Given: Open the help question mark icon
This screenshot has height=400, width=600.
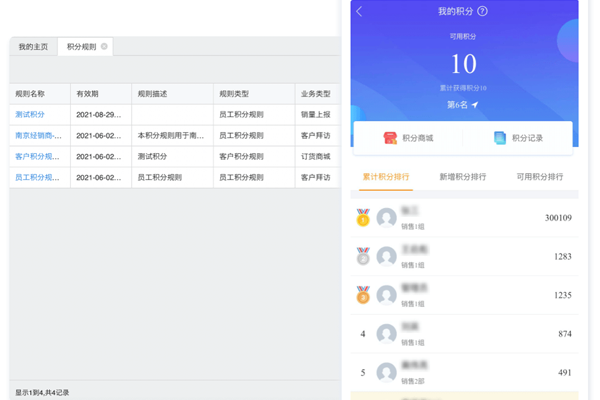Looking at the screenshot, I should (483, 11).
